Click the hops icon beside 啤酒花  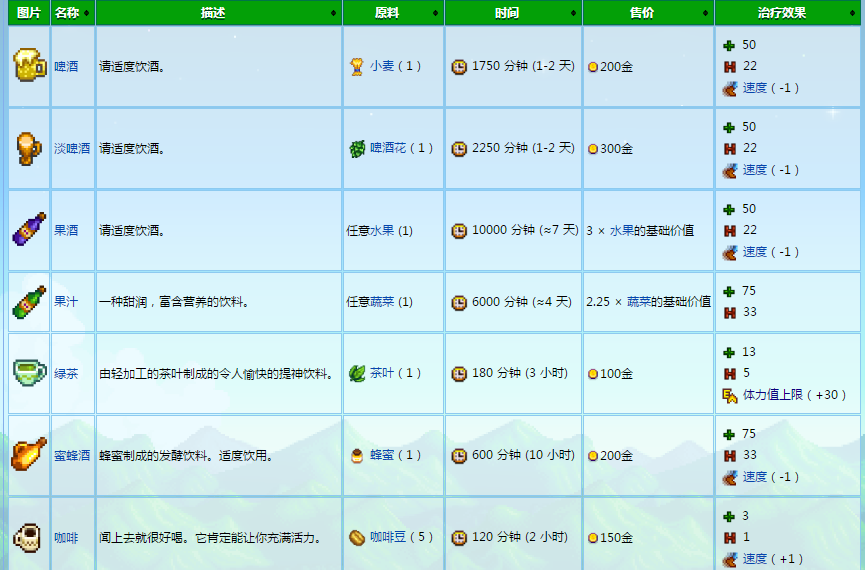[357, 148]
